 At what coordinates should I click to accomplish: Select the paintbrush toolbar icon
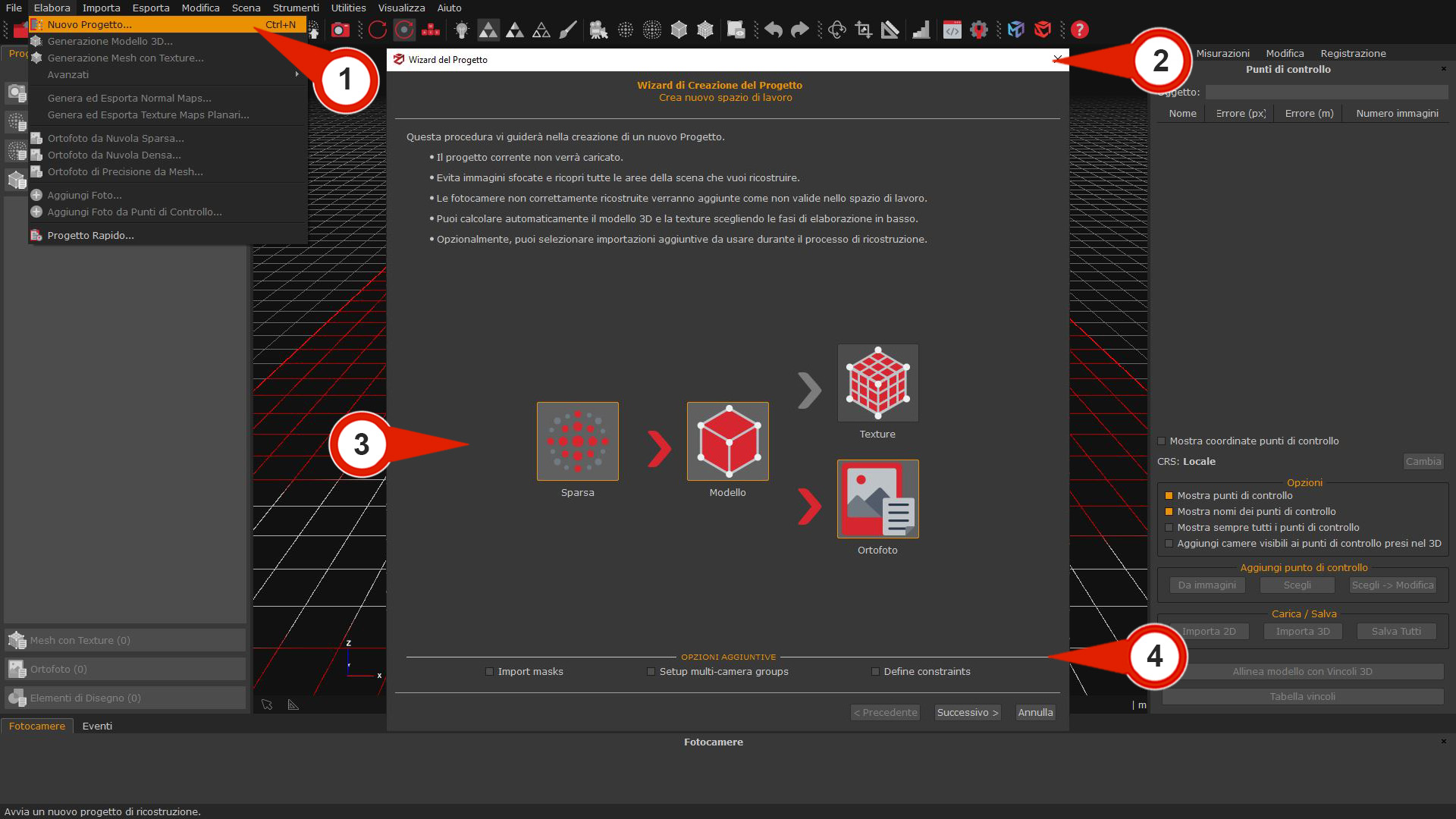(x=568, y=30)
